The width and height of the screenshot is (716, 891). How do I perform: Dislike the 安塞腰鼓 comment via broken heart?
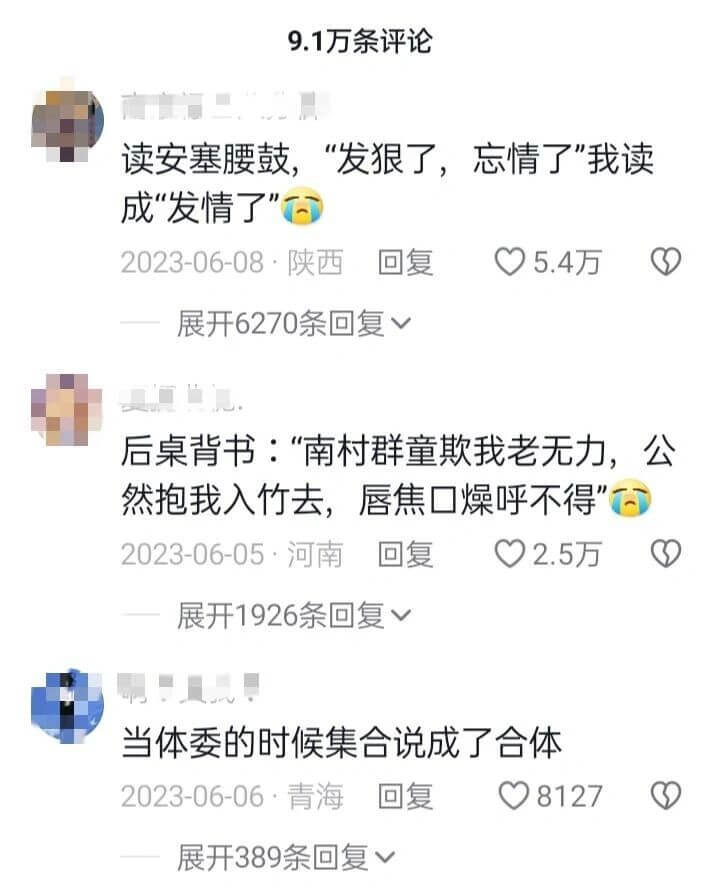point(665,261)
